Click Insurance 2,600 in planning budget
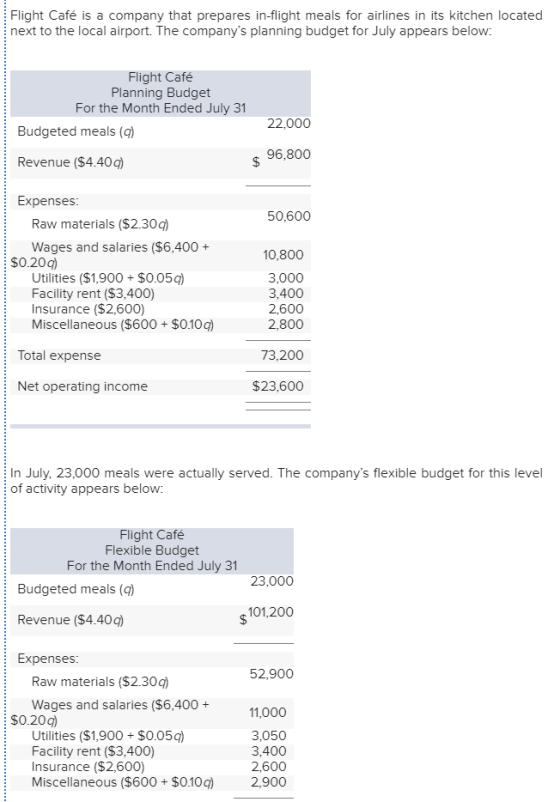 coord(286,309)
